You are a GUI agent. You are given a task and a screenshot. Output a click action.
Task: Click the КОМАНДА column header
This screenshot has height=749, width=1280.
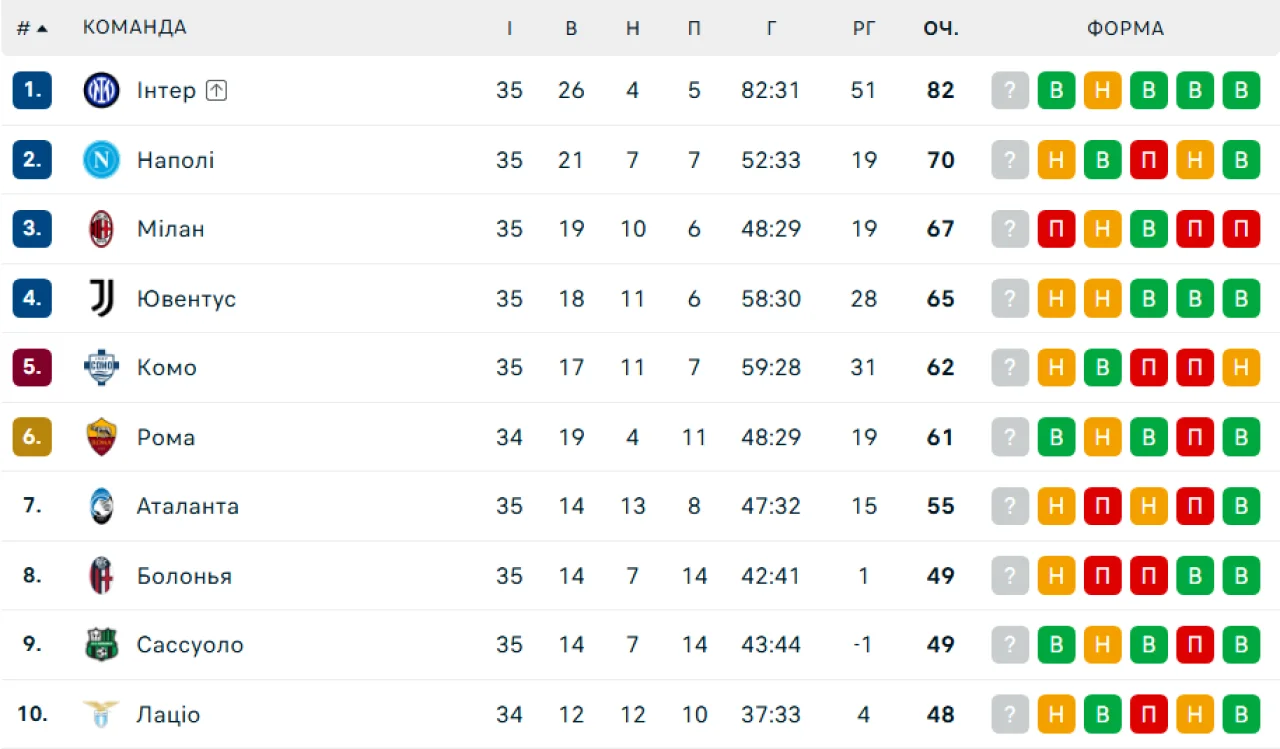pos(134,28)
